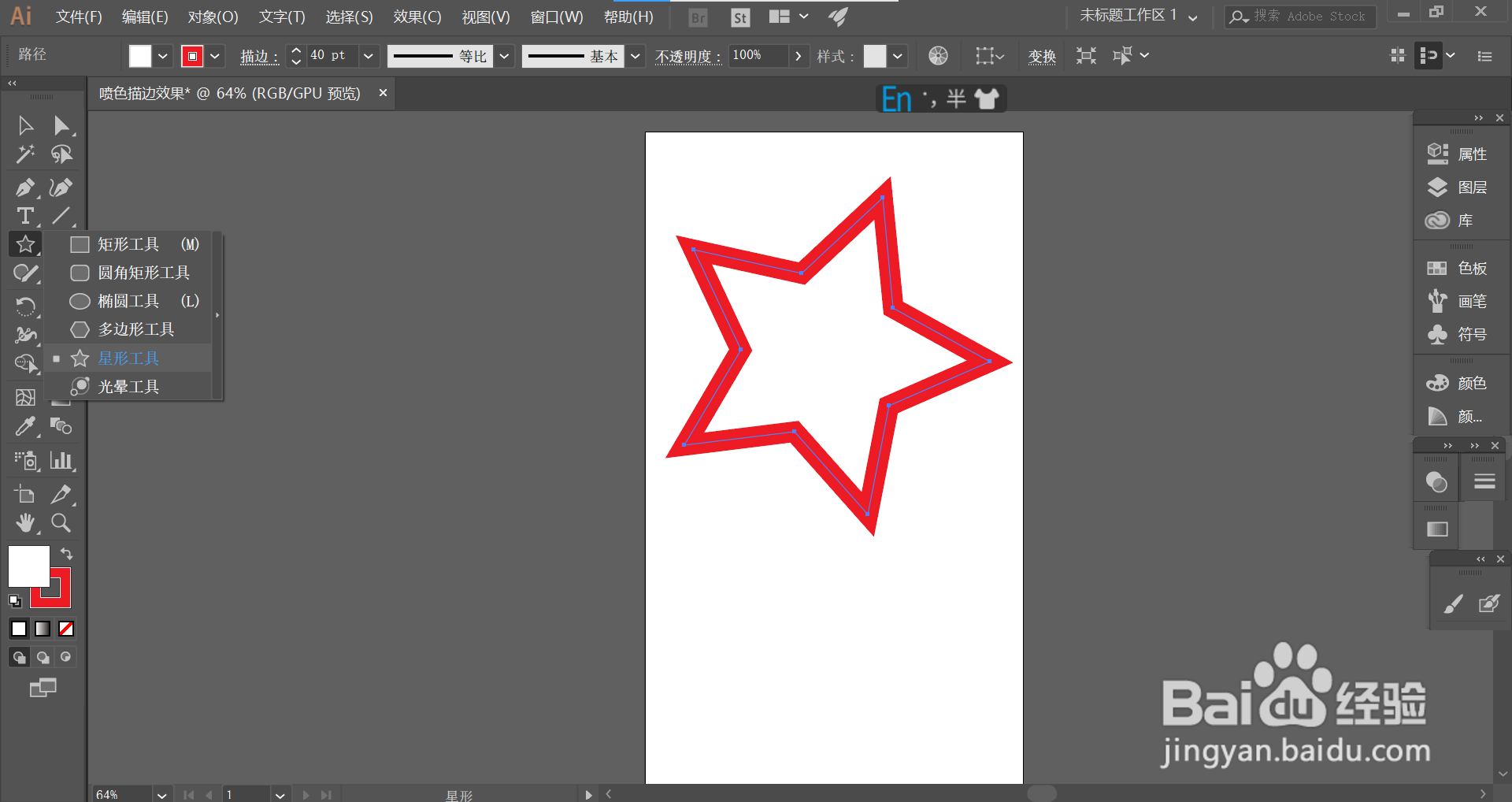The height and width of the screenshot is (802, 1512).
Task: Open the 效果(C) menu
Action: click(x=417, y=17)
